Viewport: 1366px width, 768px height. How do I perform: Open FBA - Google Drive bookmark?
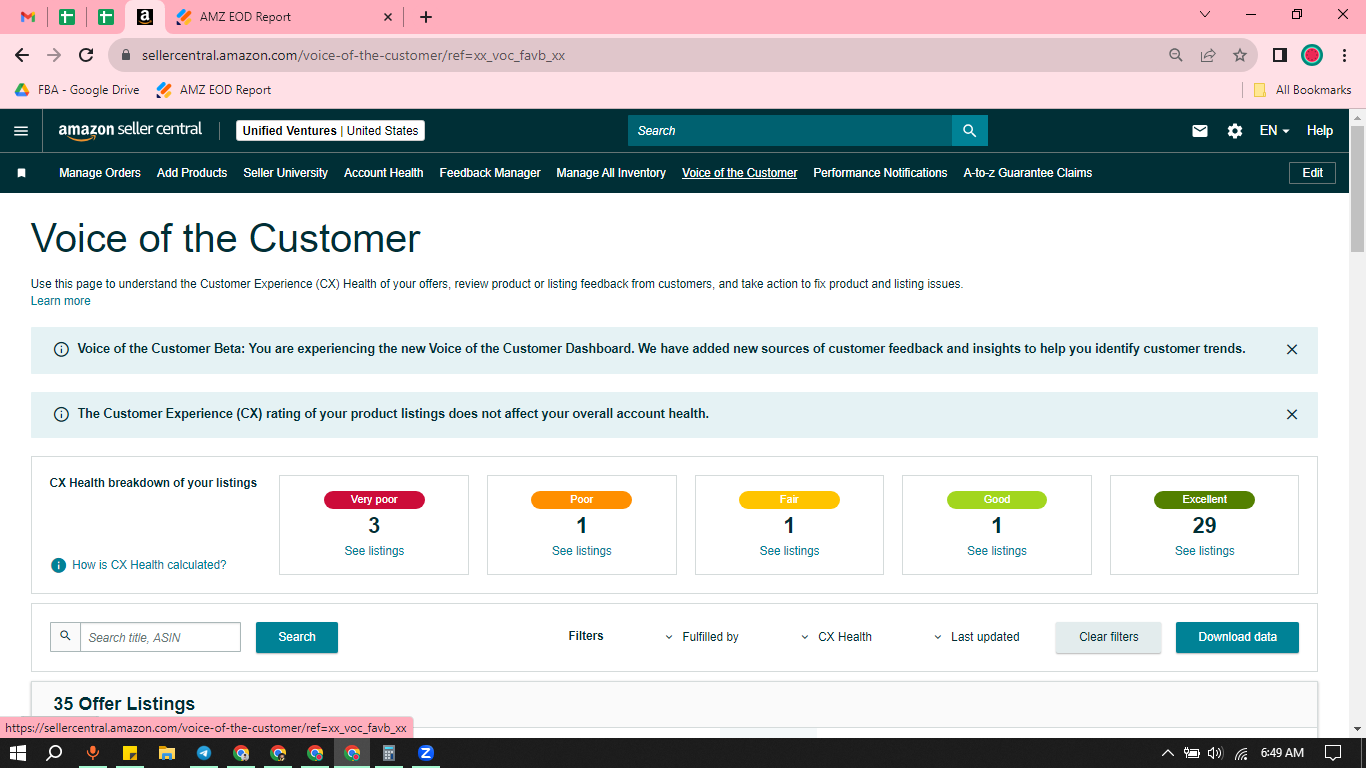click(77, 90)
